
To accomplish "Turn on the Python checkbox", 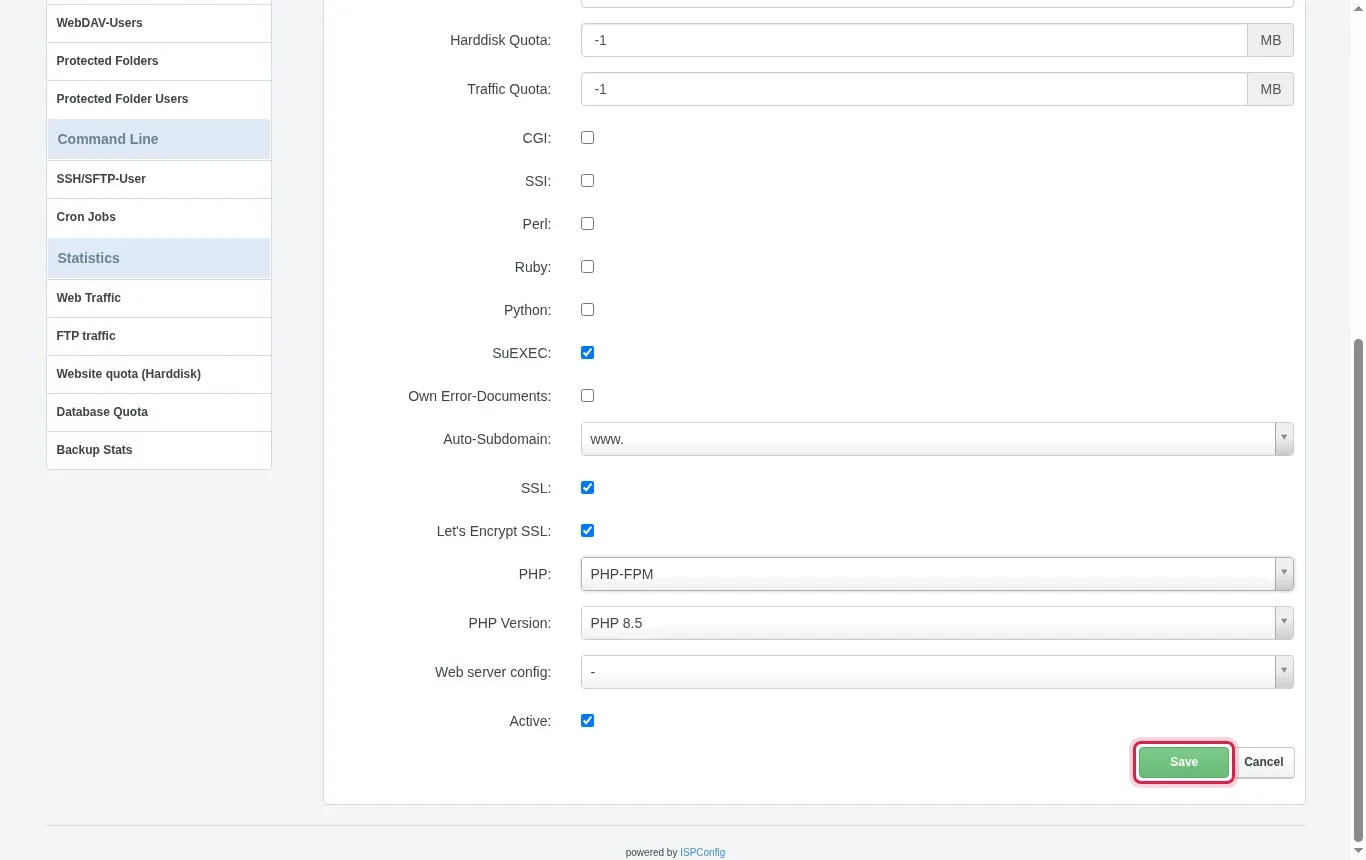I will point(587,310).
